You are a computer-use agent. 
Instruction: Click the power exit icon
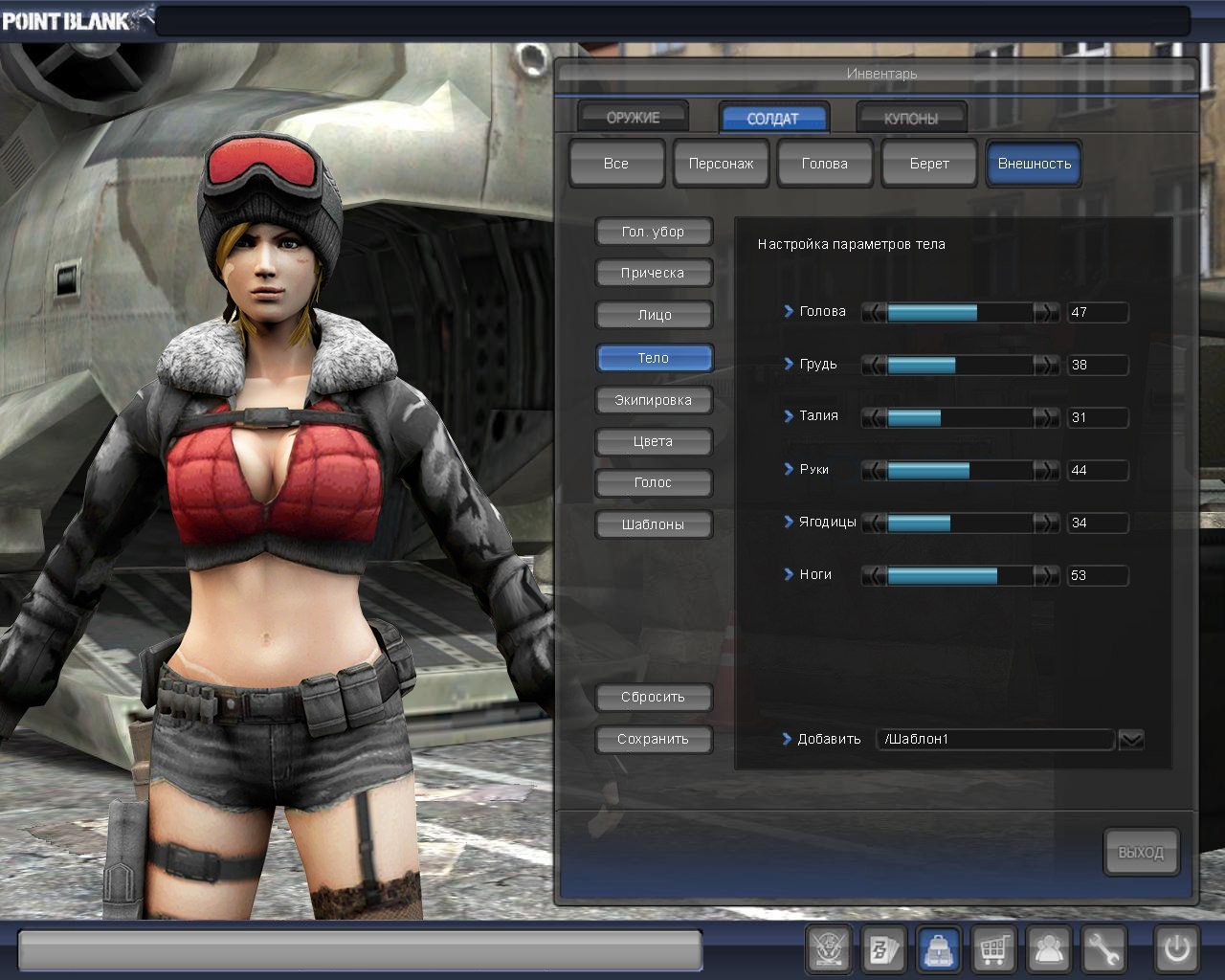1176,949
